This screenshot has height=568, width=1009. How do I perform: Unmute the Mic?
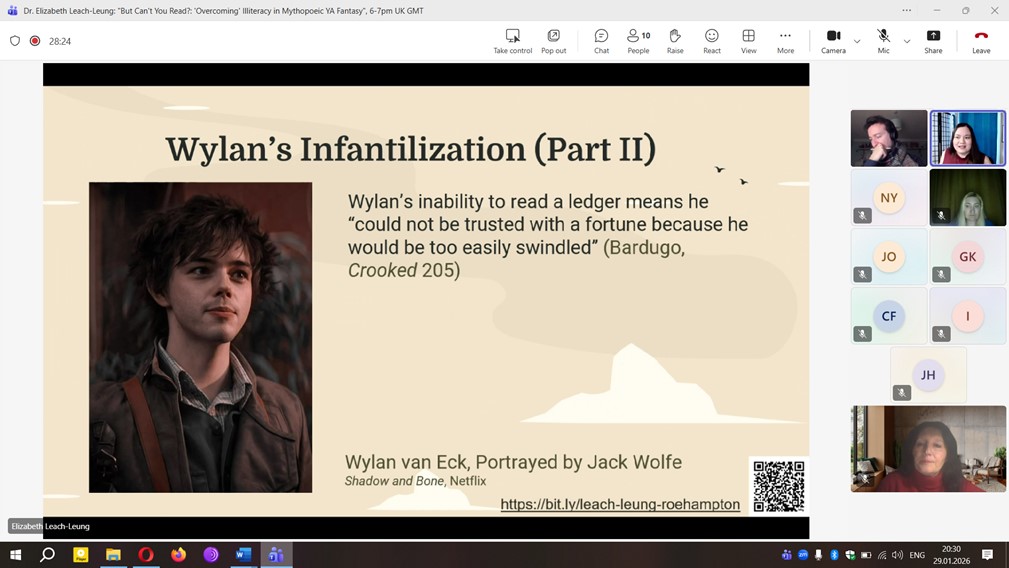tap(883, 41)
